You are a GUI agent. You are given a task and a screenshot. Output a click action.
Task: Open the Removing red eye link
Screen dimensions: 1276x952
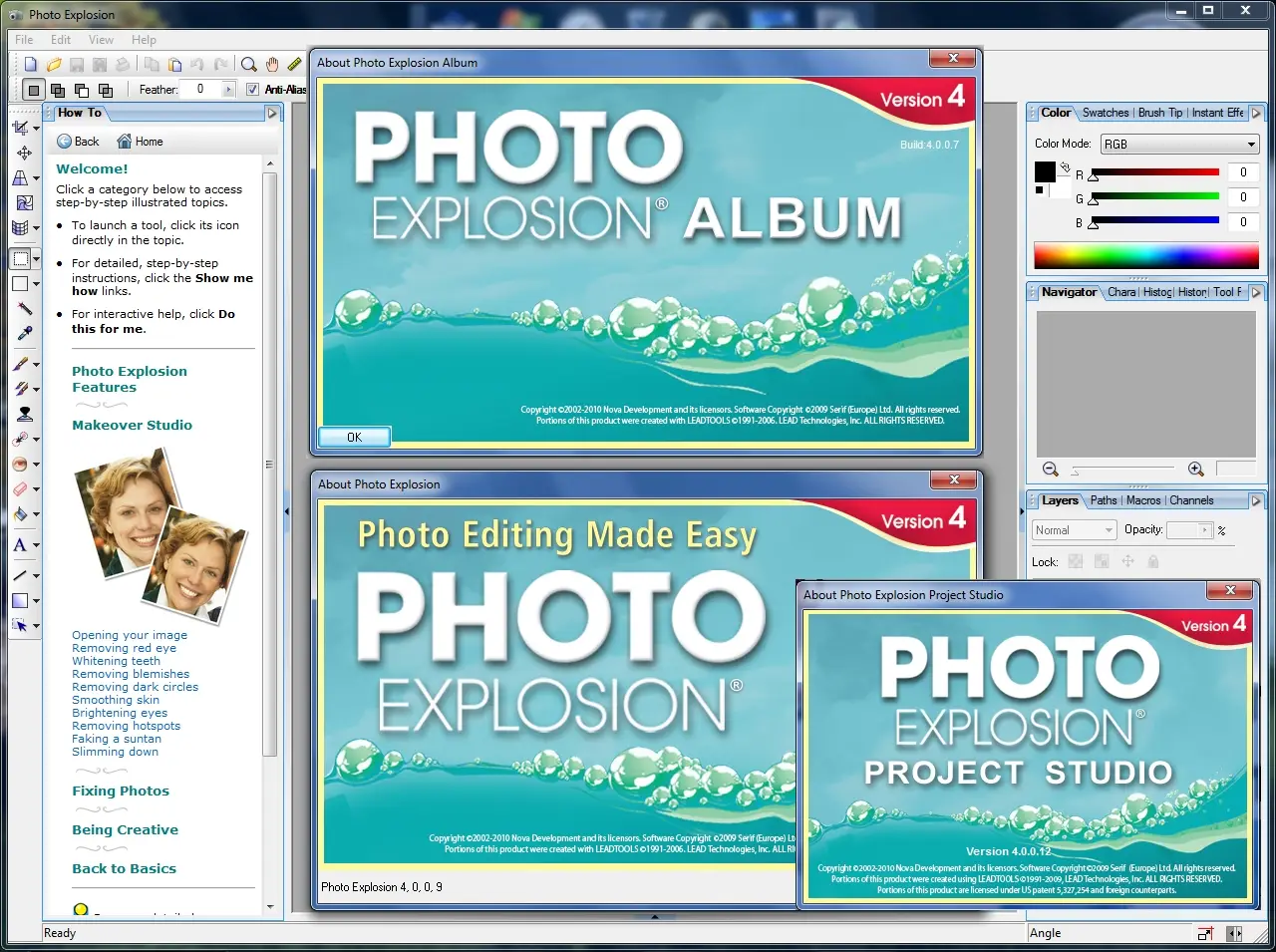(124, 648)
